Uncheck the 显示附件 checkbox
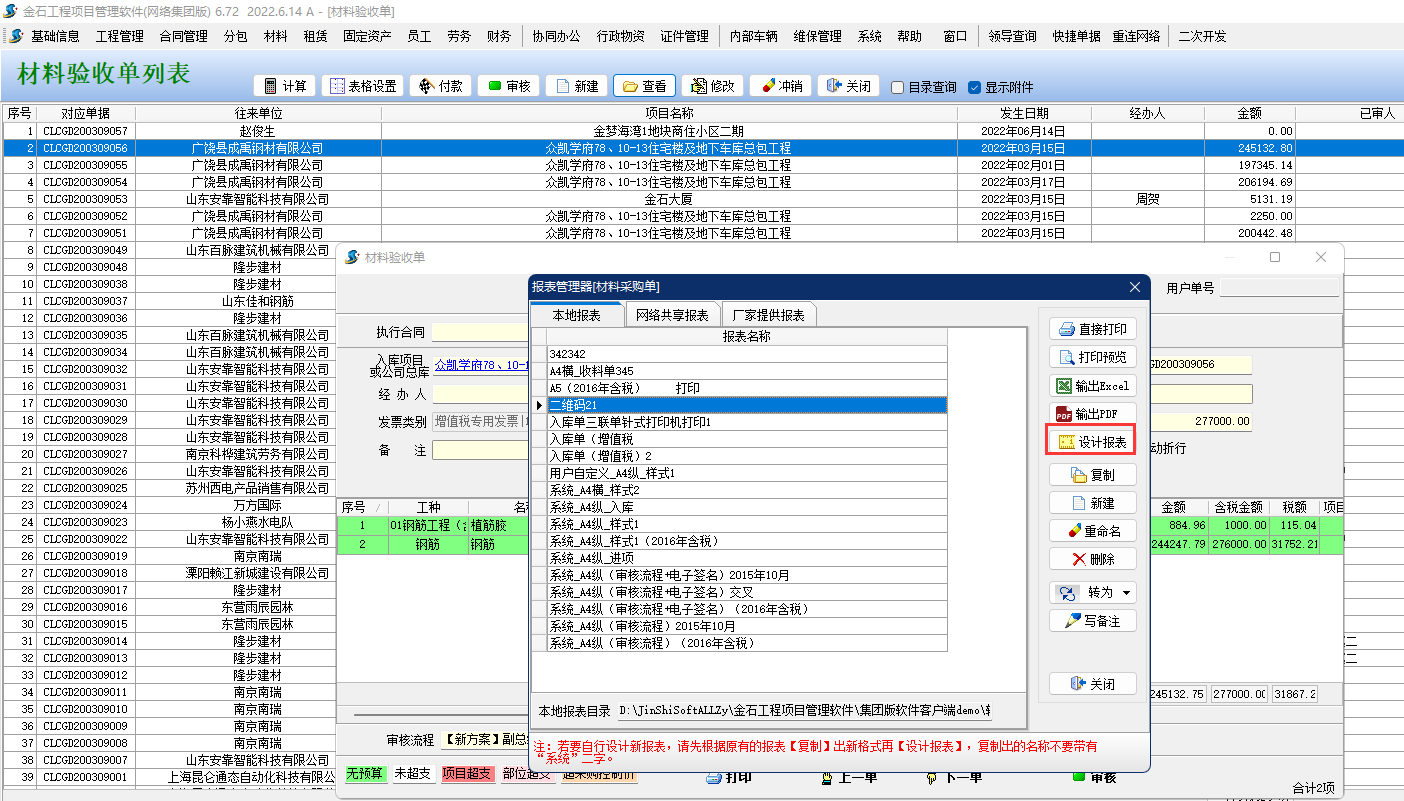1404x801 pixels. coord(975,87)
